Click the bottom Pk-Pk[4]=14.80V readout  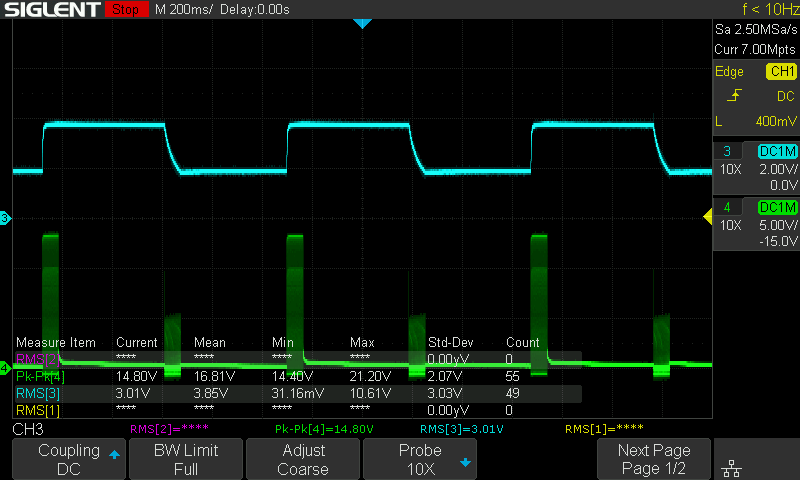[x=324, y=429]
